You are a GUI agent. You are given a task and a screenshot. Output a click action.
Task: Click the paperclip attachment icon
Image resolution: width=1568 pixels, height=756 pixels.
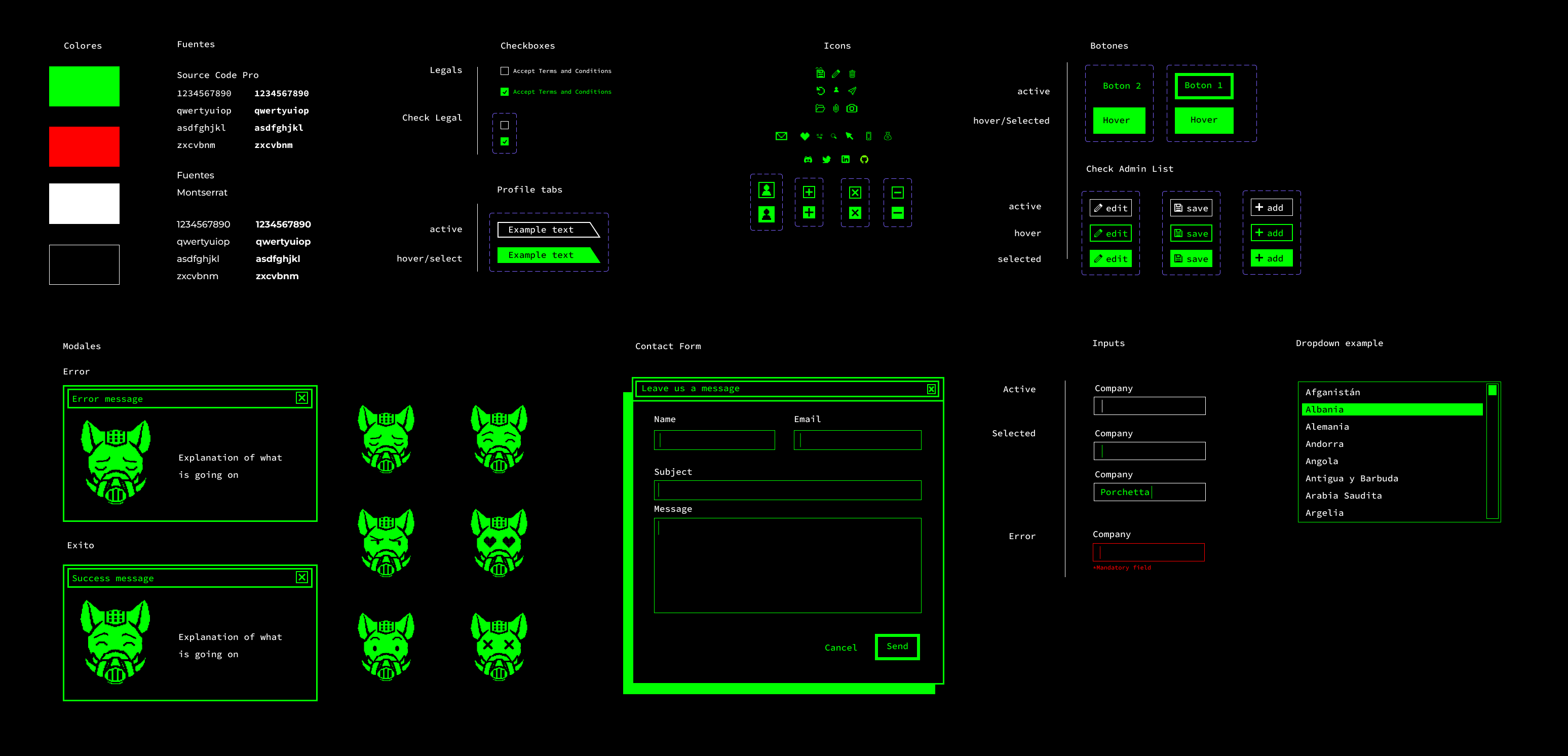[836, 108]
